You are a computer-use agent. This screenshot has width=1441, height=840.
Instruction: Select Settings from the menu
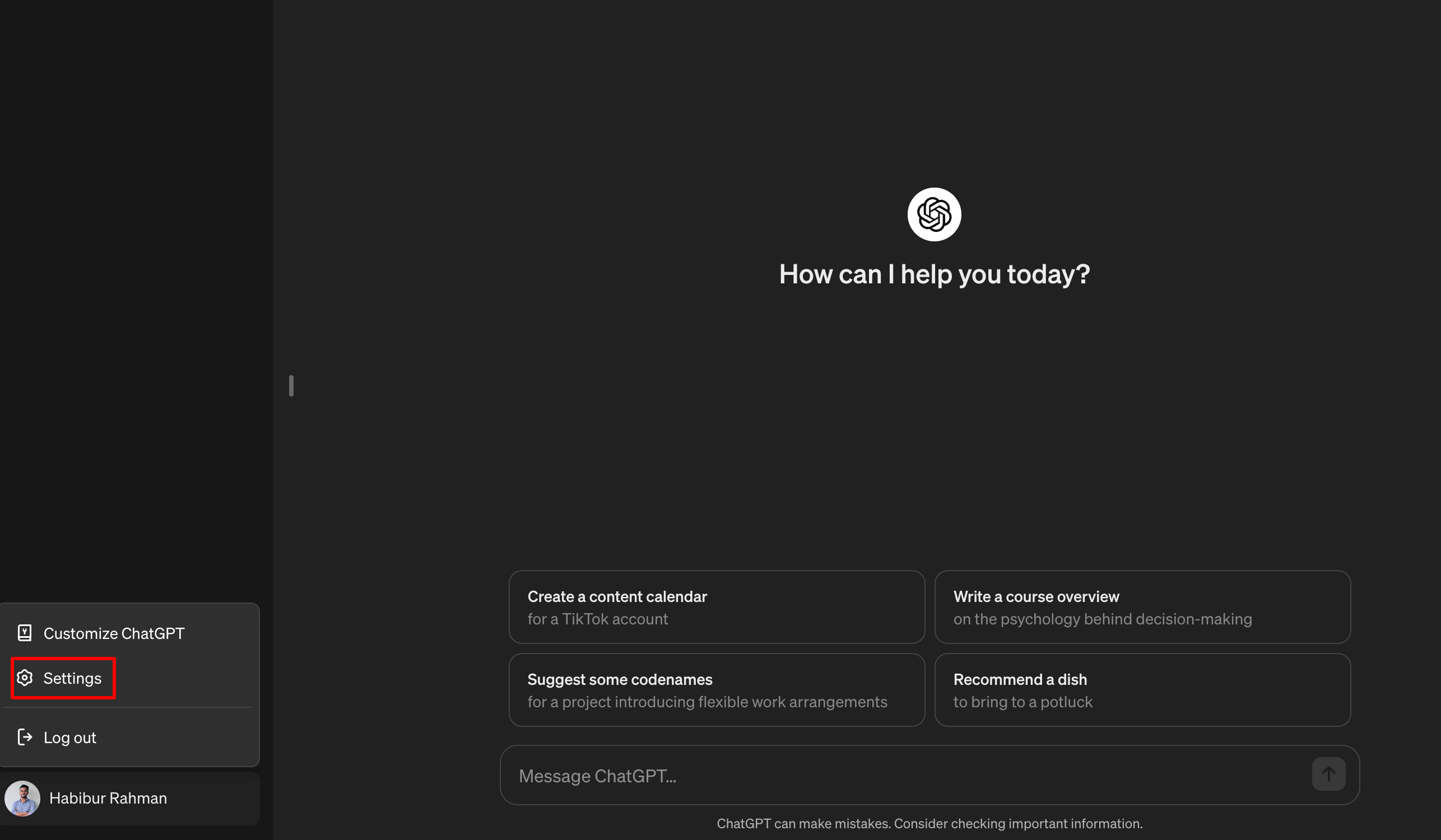[x=72, y=678]
